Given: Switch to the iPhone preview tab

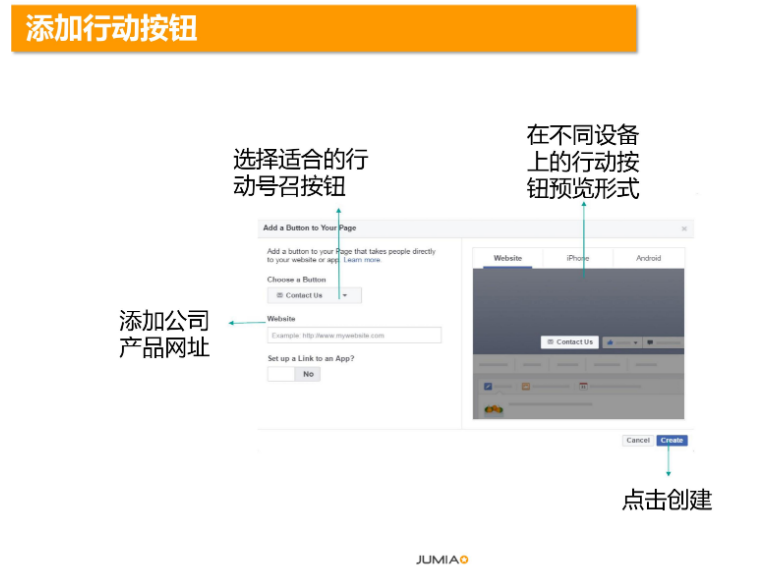Looking at the screenshot, I should pos(578,258).
